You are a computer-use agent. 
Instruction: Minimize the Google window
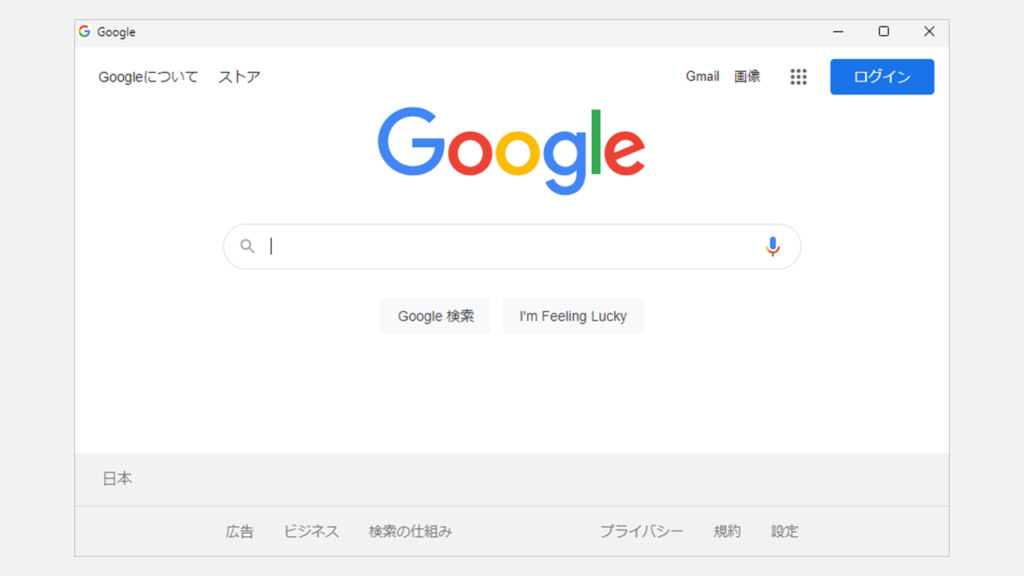click(838, 32)
